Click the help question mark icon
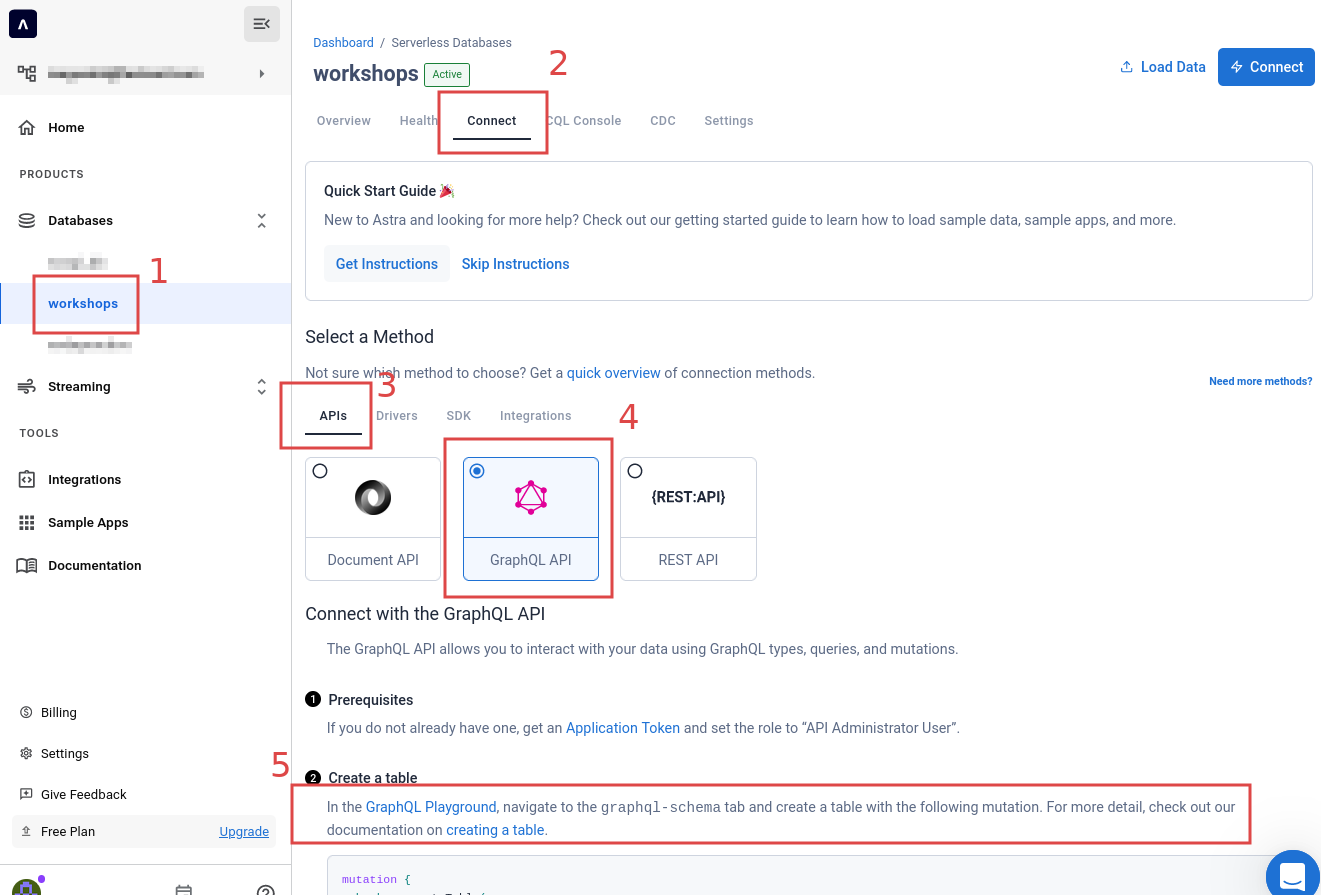This screenshot has height=895, width=1321. pyautogui.click(x=265, y=890)
